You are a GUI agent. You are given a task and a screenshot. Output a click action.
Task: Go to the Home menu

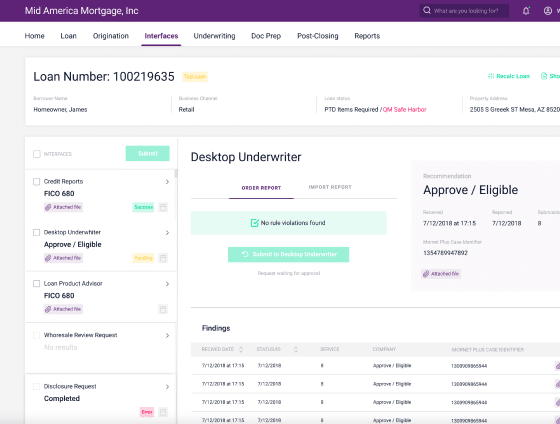point(34,36)
